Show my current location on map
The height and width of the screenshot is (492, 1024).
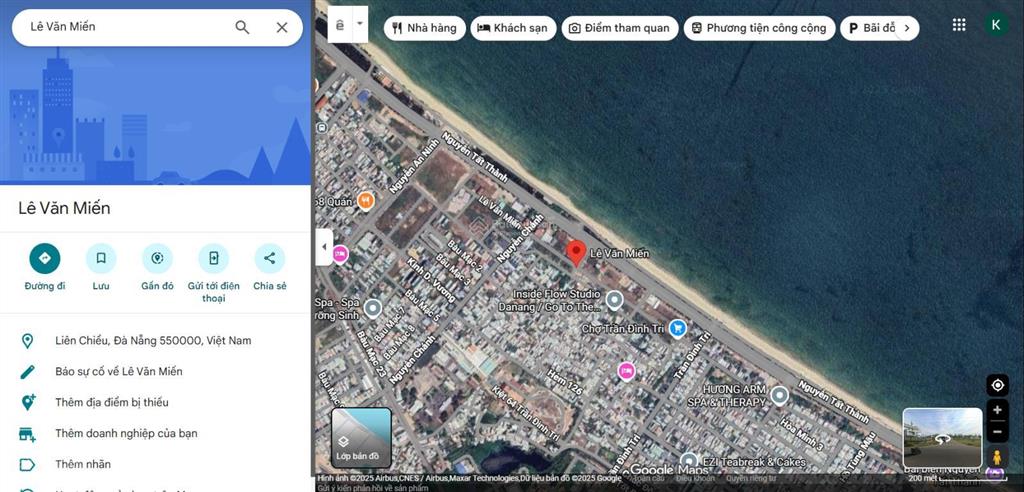996,385
